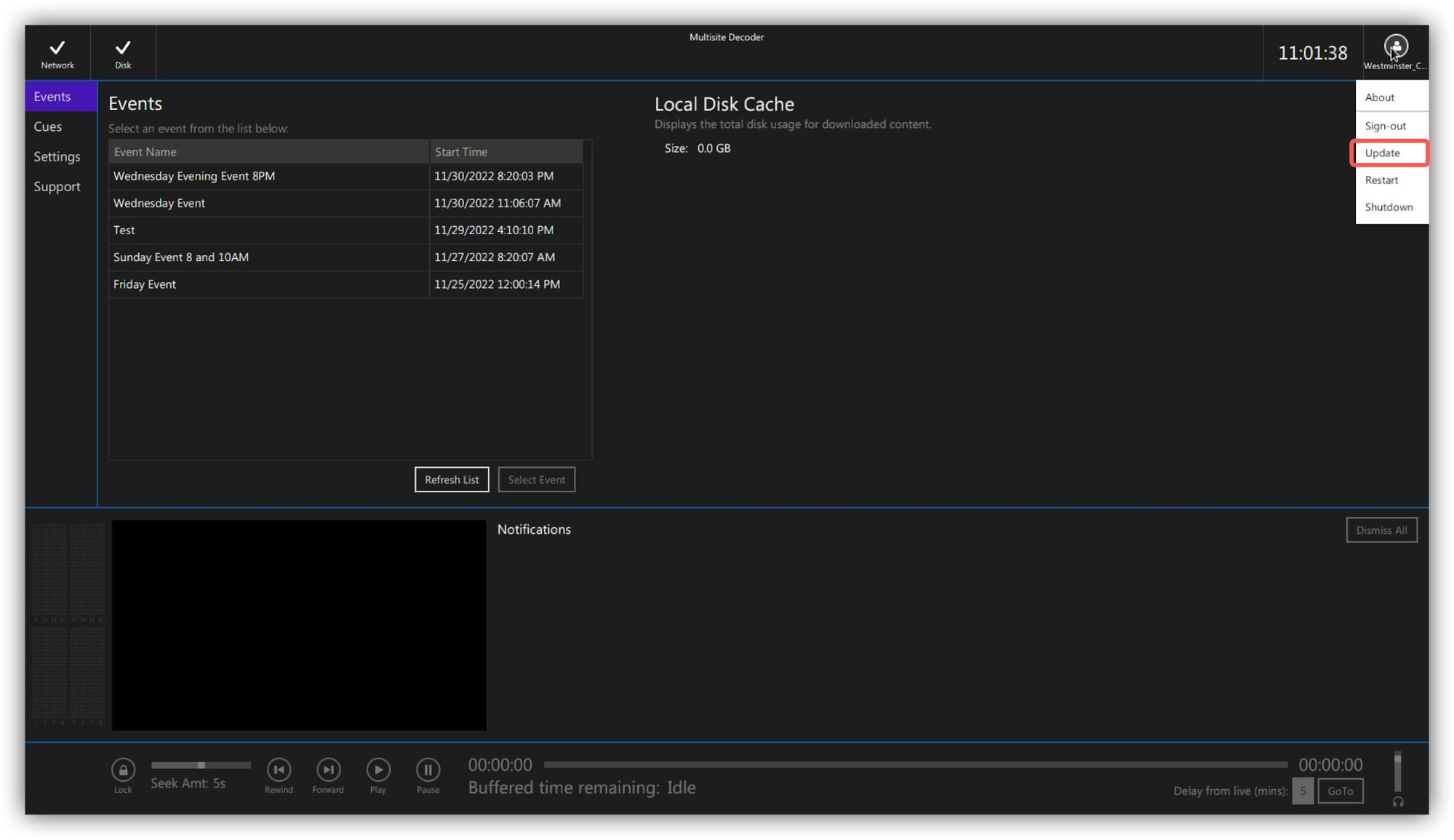Click the Disk status checkmark icon
Viewport: 1454px width, 840px height.
tap(123, 48)
